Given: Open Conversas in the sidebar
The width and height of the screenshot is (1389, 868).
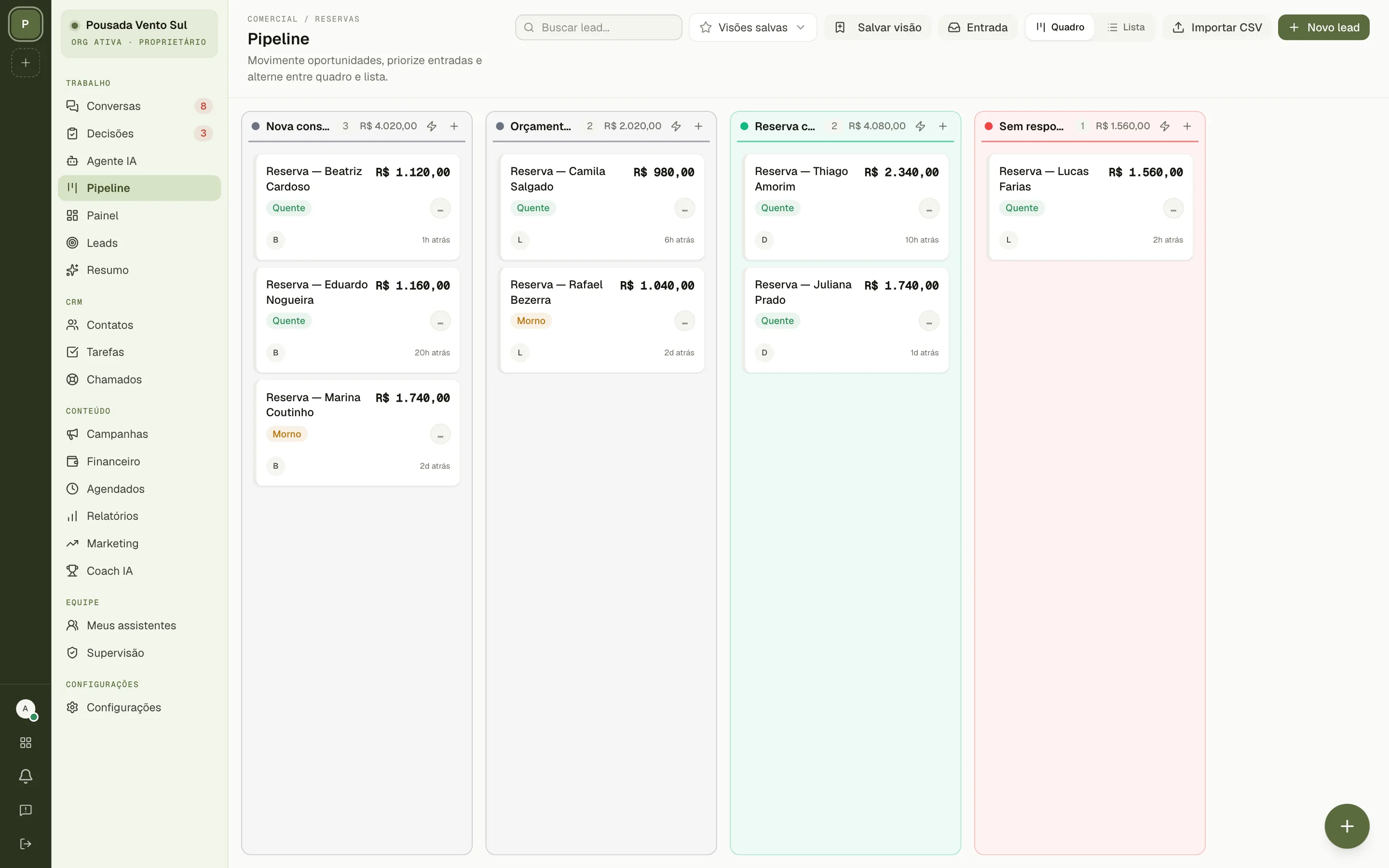Looking at the screenshot, I should pyautogui.click(x=139, y=106).
